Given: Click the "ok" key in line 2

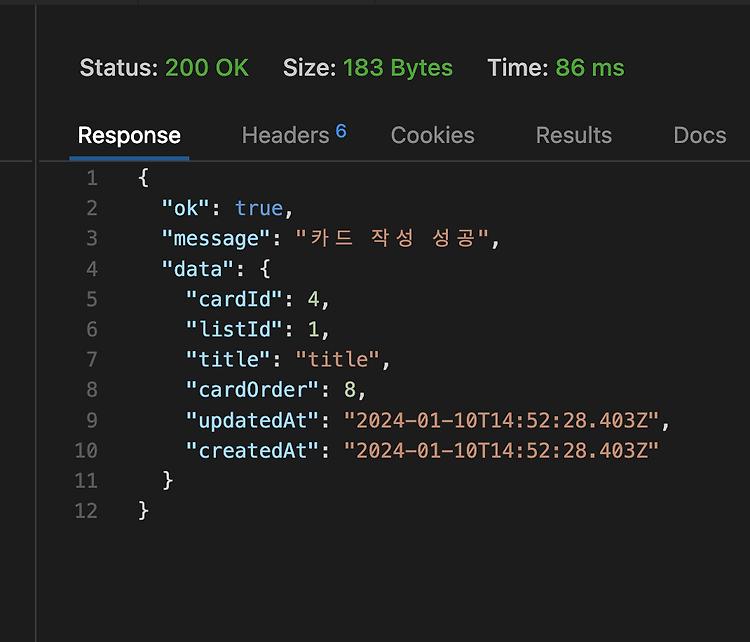Looking at the screenshot, I should point(186,209).
